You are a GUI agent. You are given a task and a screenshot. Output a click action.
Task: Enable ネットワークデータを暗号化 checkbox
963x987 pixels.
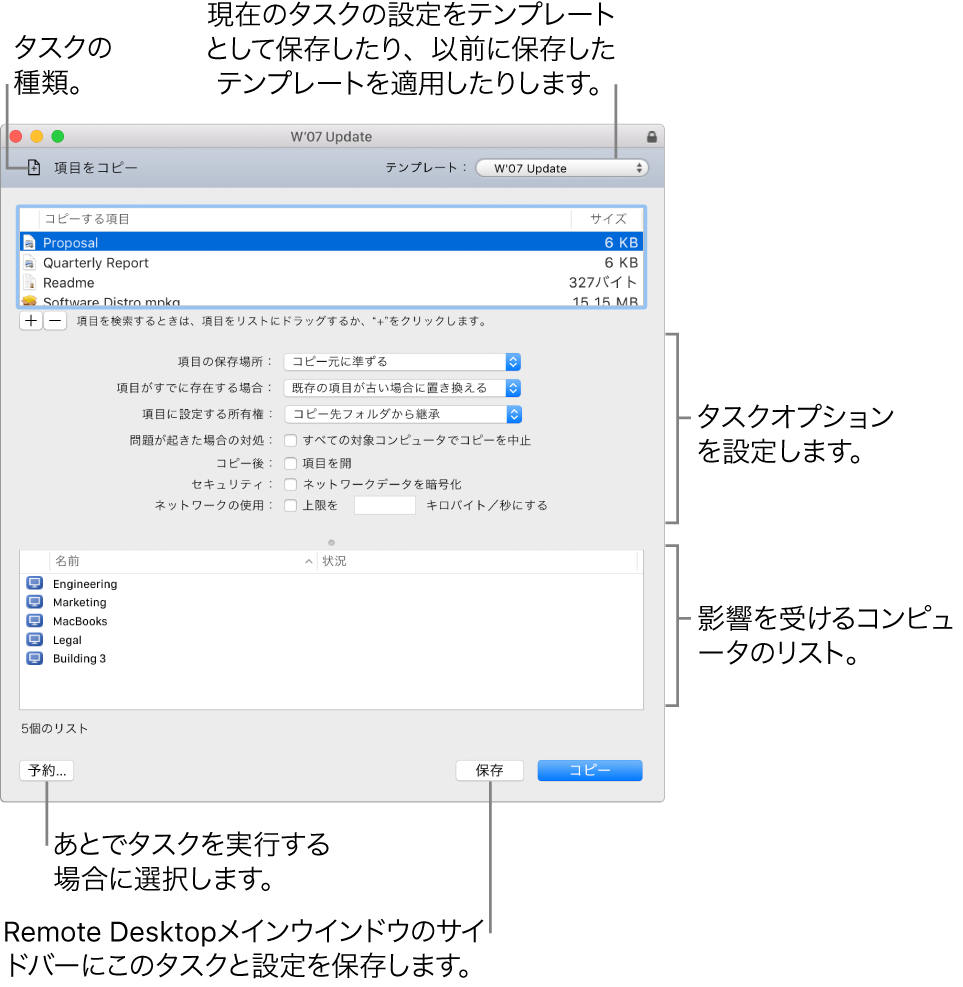click(290, 484)
